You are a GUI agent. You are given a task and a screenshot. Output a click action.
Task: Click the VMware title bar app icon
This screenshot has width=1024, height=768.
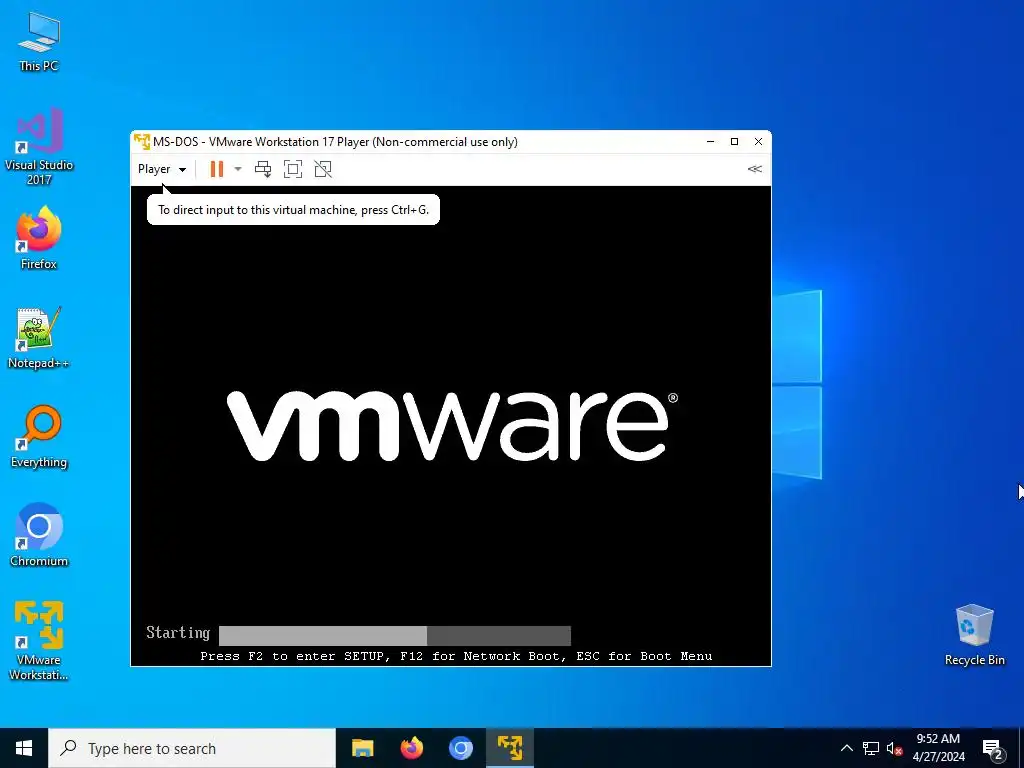tap(141, 142)
